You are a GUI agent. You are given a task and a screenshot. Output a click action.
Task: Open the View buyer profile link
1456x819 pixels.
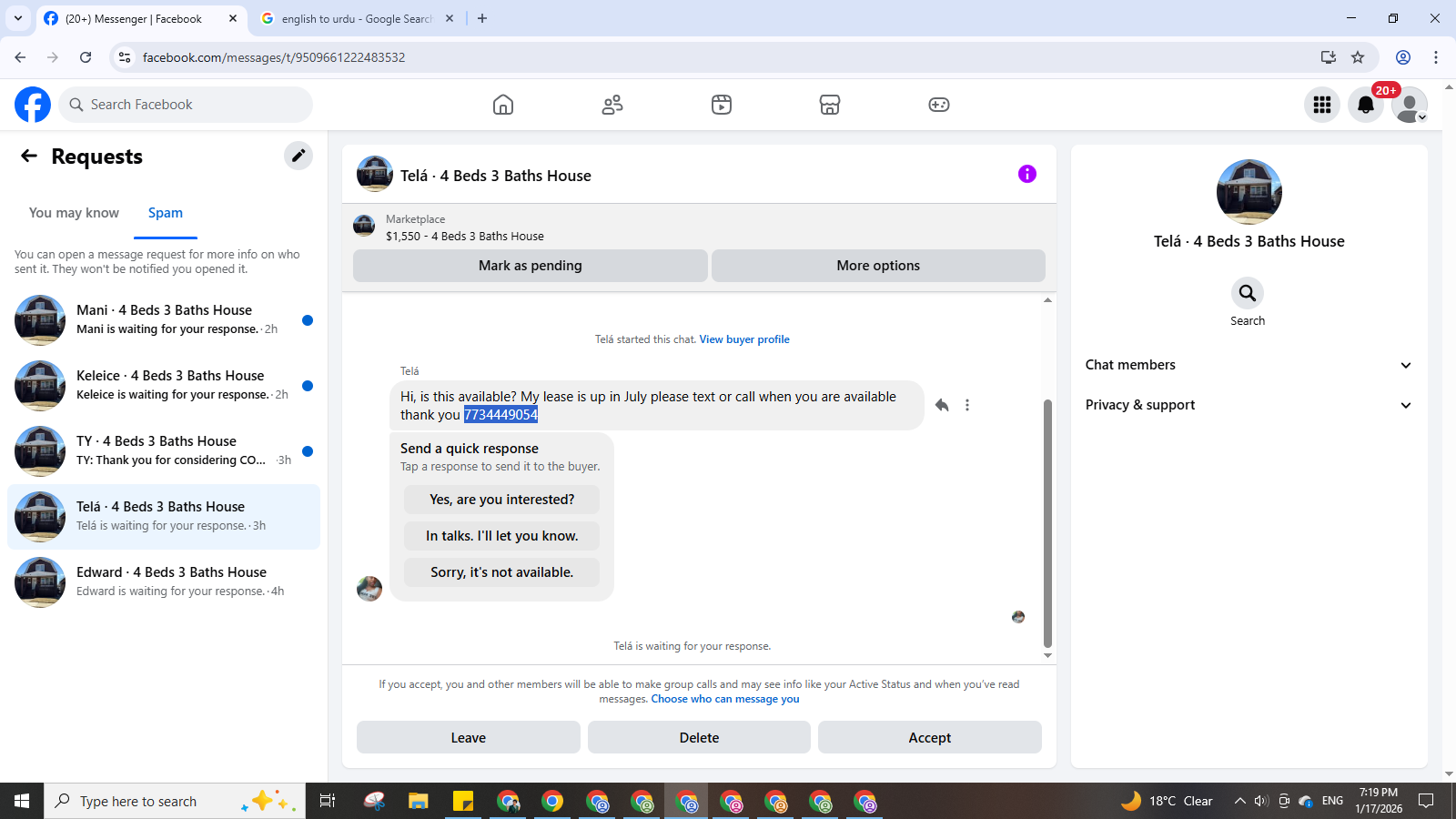tap(744, 339)
